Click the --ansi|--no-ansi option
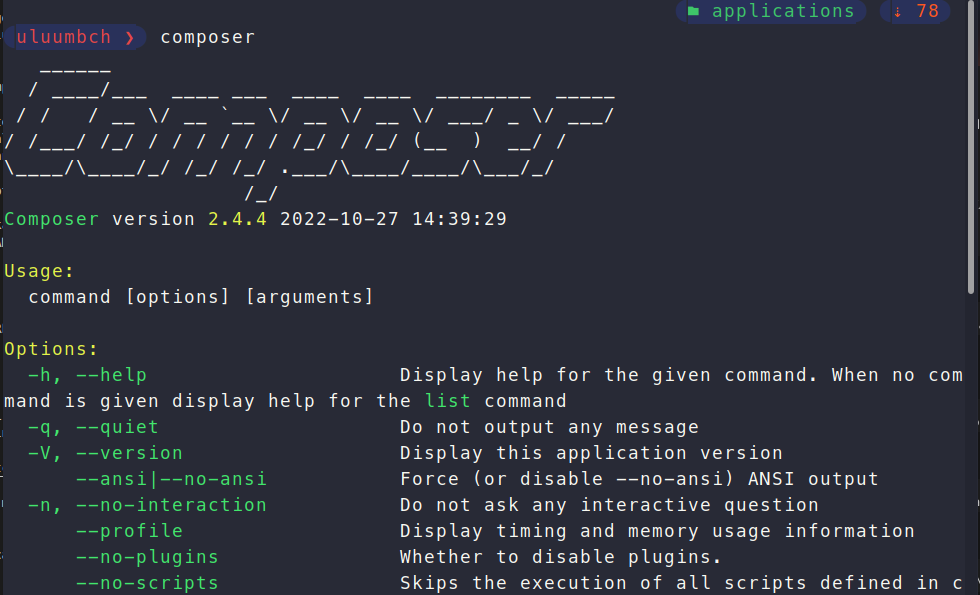This screenshot has height=595, width=980. click(172, 479)
